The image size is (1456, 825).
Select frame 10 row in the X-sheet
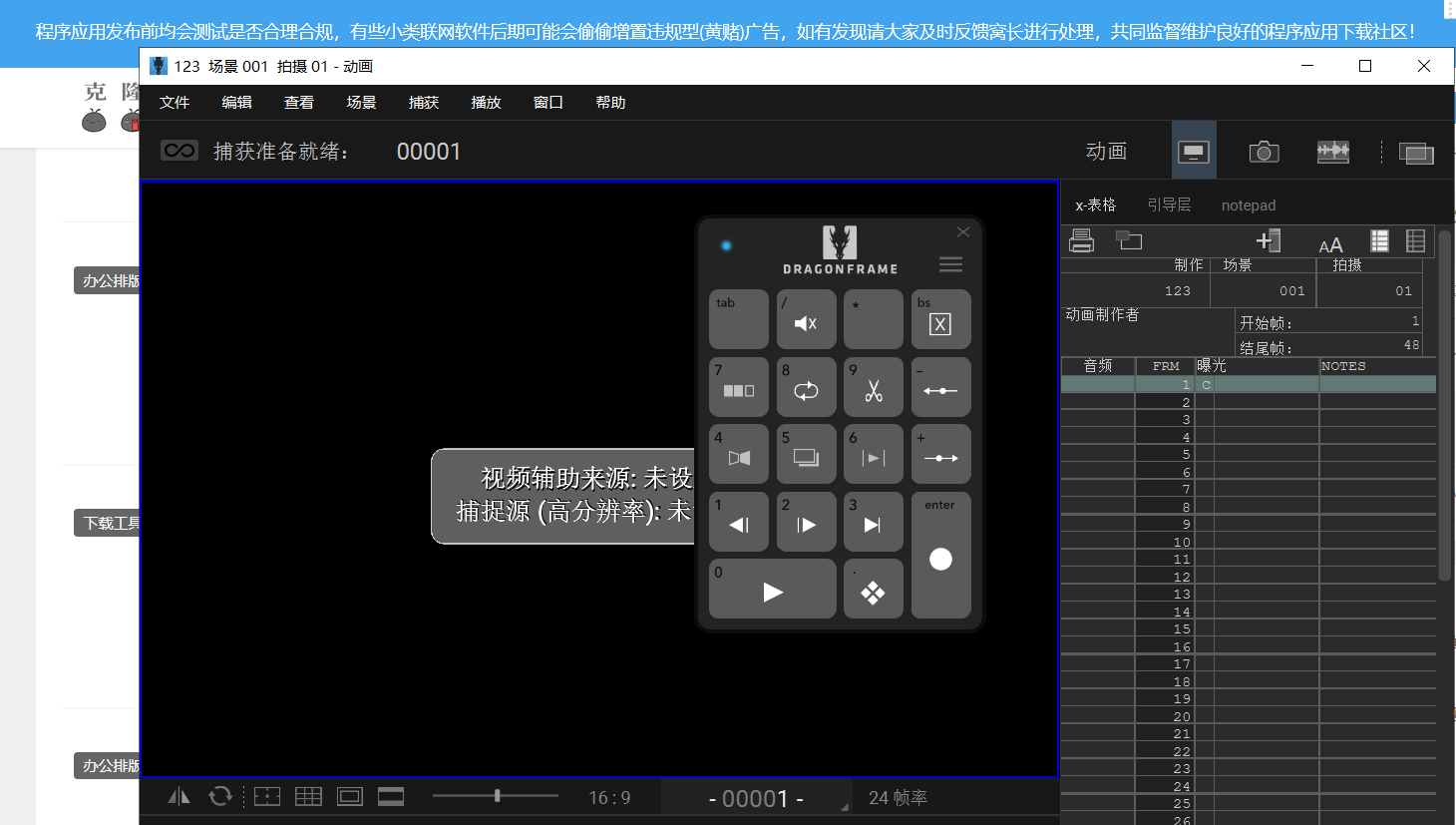[1249, 542]
